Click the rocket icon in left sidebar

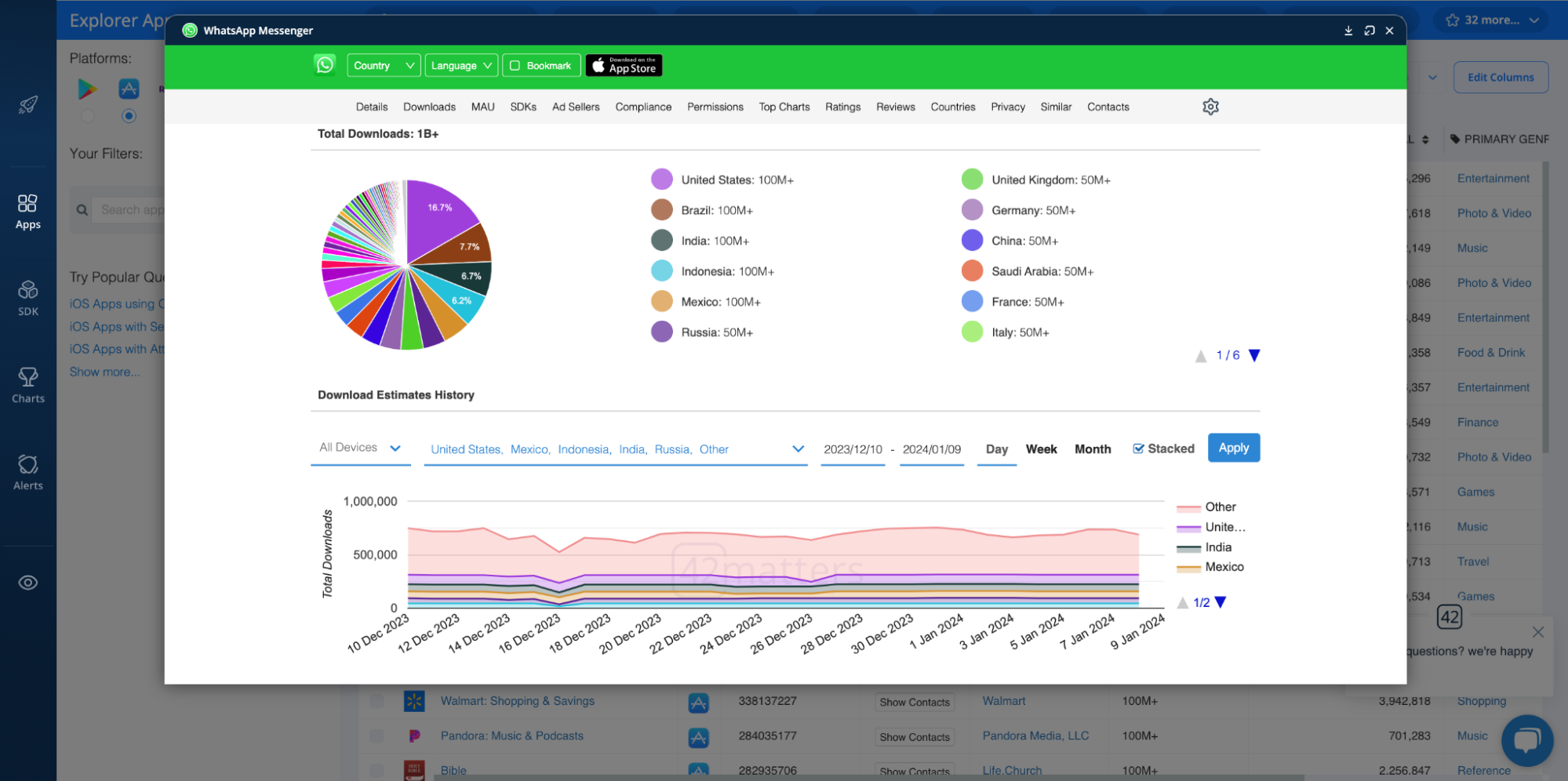click(28, 104)
